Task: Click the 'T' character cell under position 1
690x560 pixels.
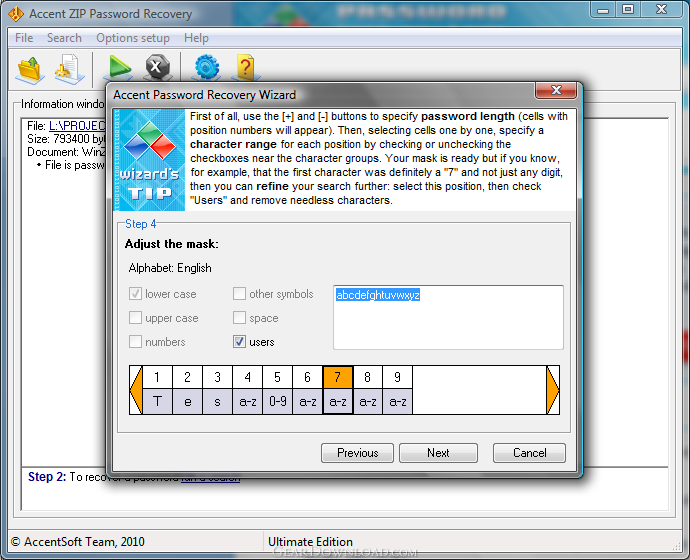Action: pyautogui.click(x=157, y=402)
